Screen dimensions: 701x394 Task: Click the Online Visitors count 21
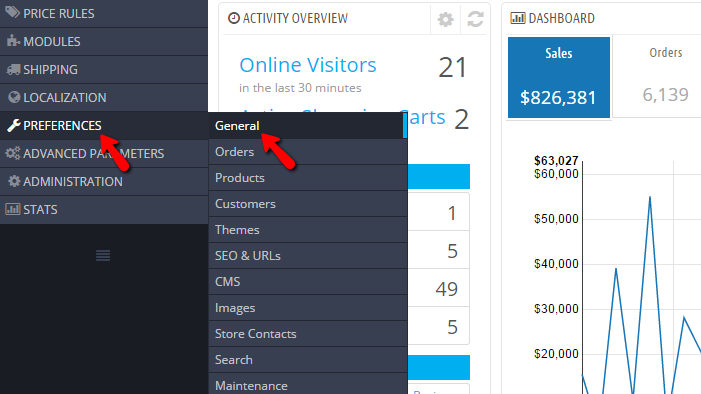[x=452, y=68]
